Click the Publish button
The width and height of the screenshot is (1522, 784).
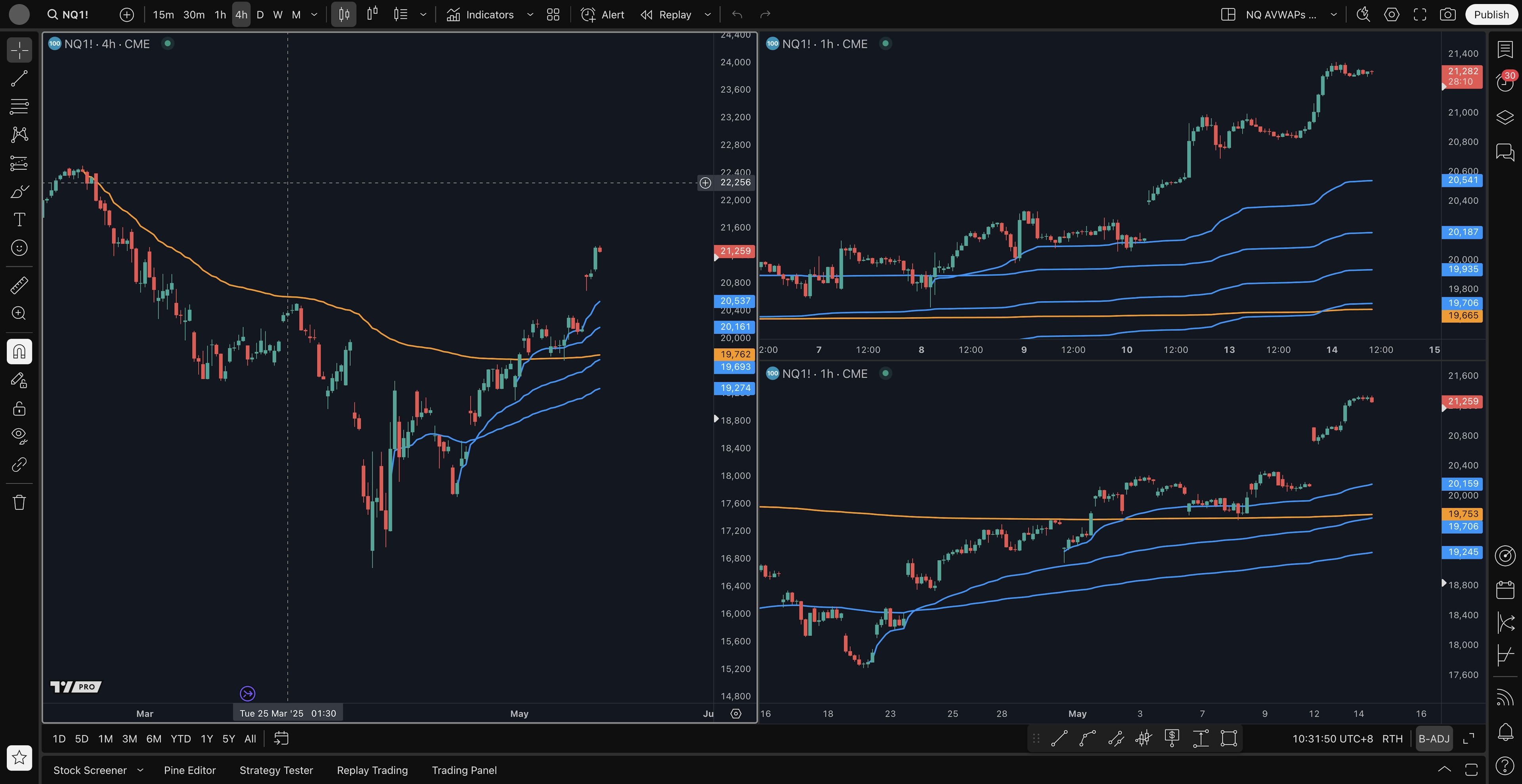1491,15
